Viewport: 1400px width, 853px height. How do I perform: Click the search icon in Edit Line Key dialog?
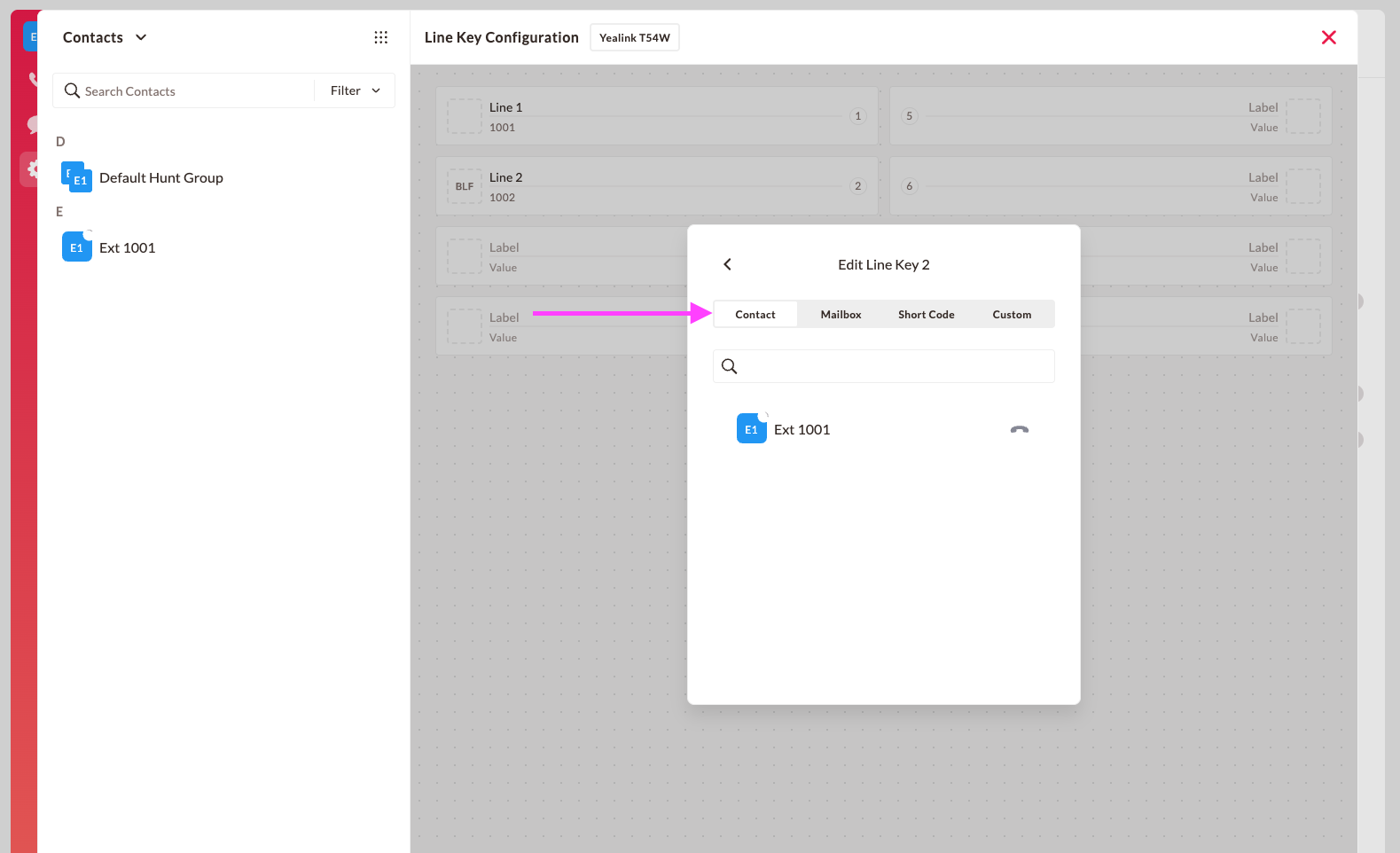coord(729,366)
